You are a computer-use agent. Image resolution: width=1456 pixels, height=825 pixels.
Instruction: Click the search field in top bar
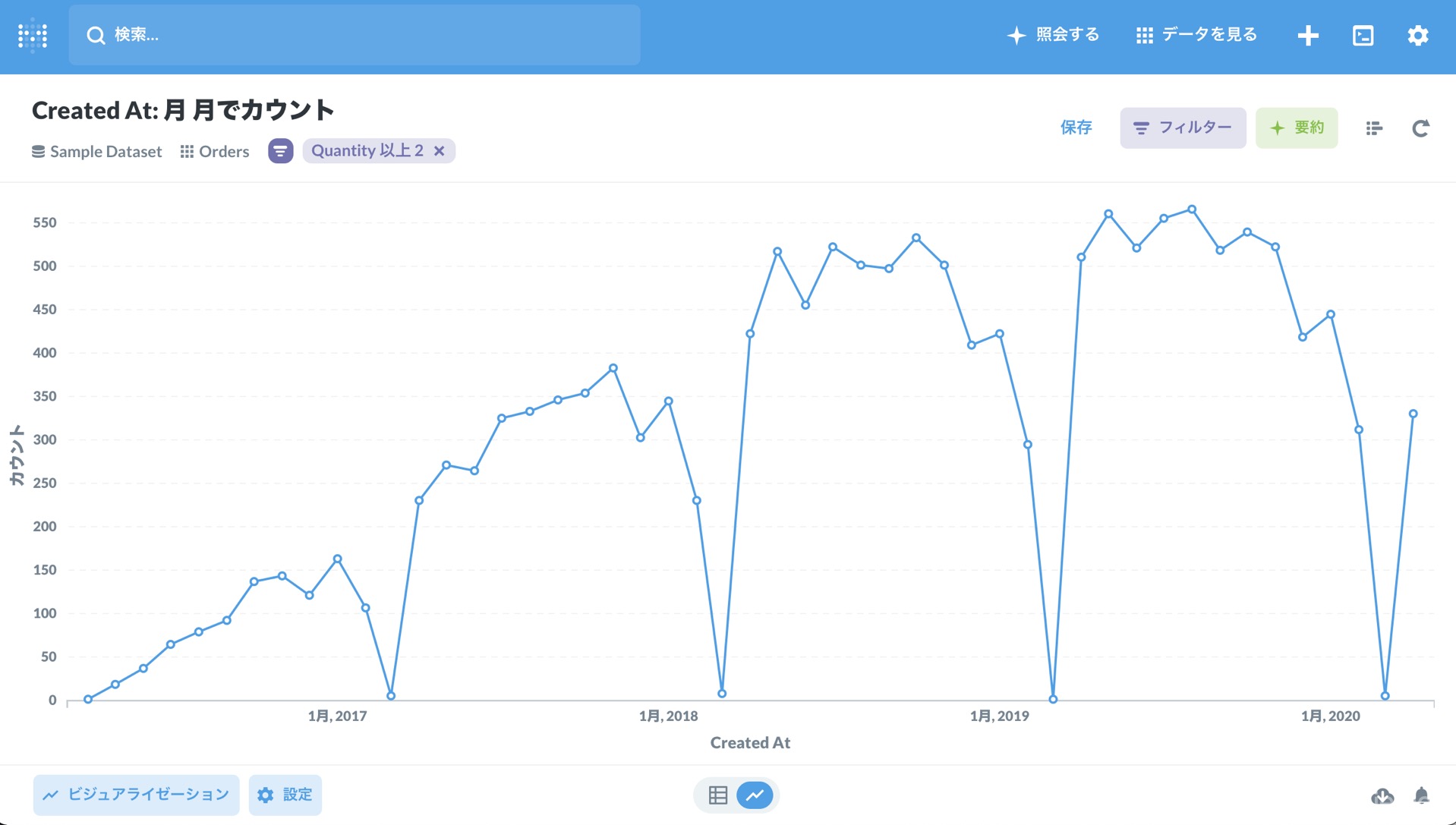(354, 35)
